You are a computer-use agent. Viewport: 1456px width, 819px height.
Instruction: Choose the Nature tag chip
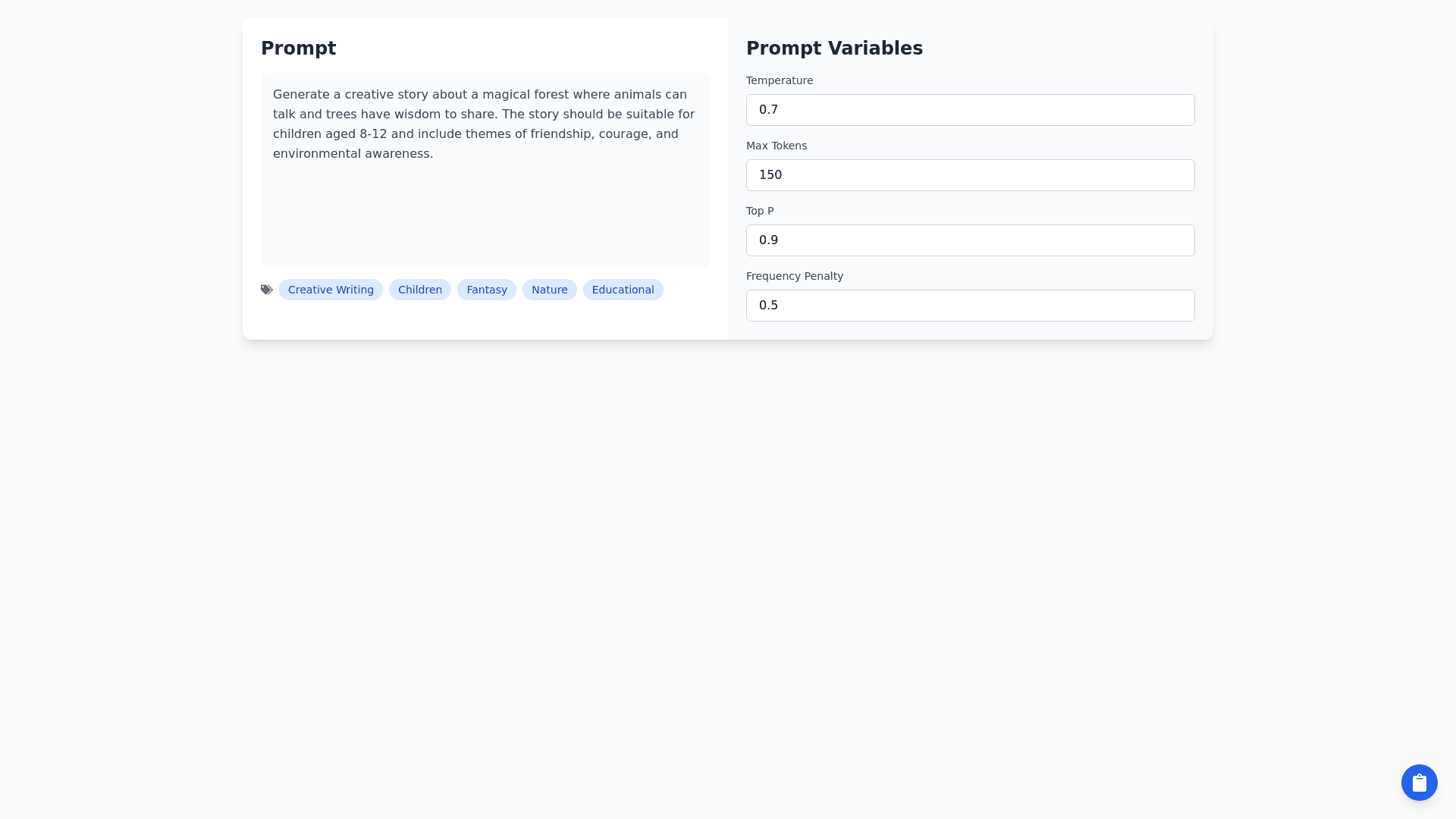tap(549, 290)
